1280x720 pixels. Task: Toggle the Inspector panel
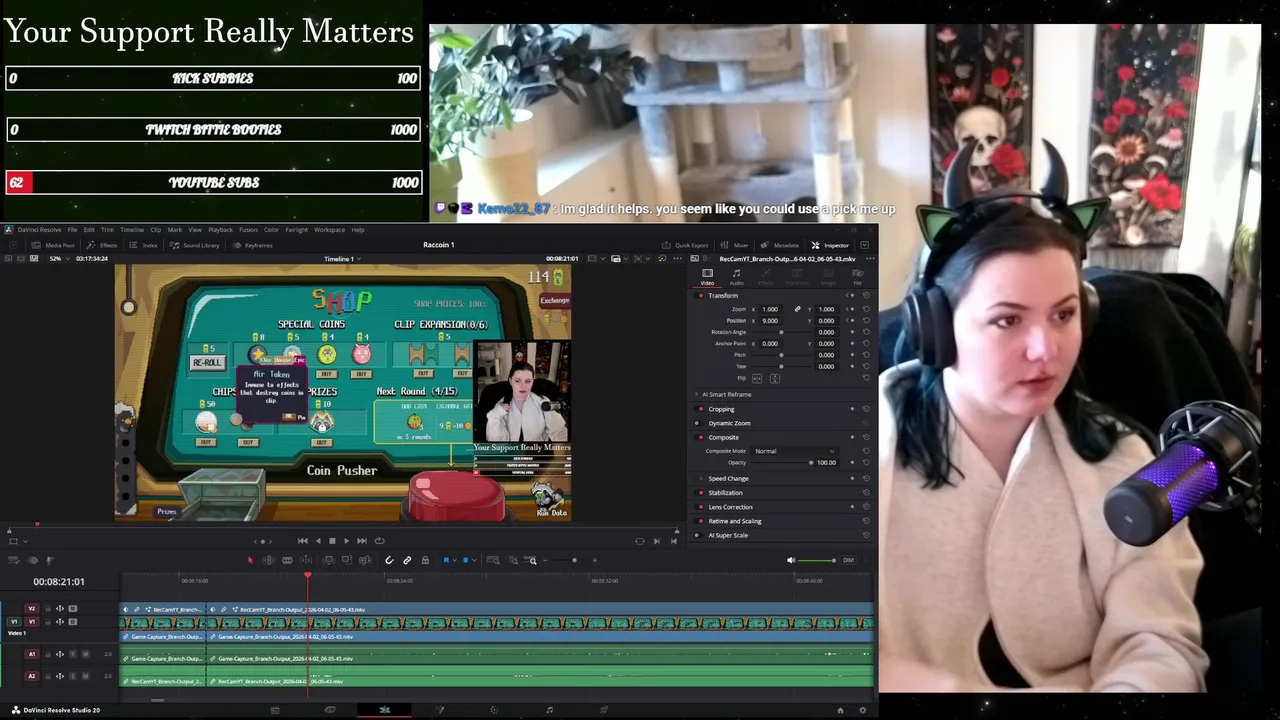pos(830,245)
